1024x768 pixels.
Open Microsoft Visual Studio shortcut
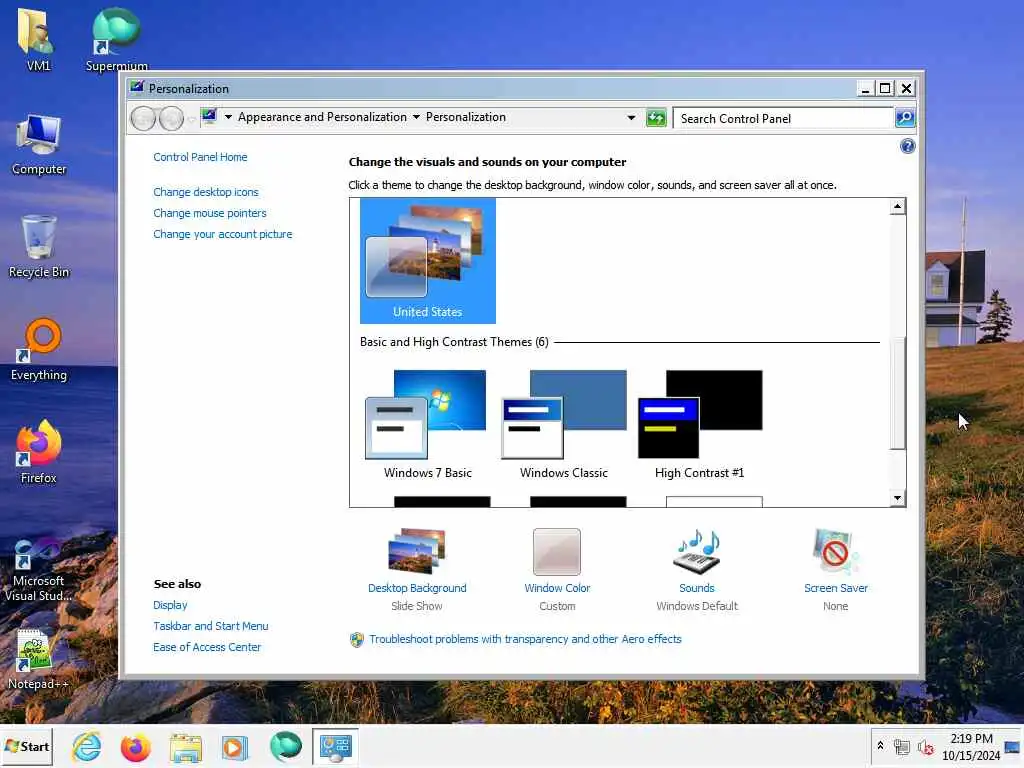39,569
